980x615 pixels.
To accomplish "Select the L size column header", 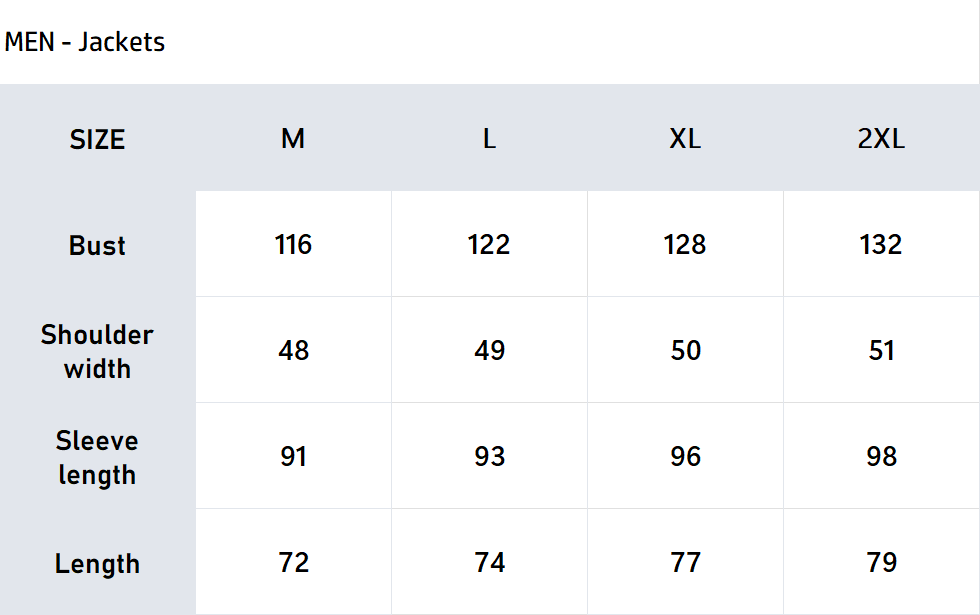I will point(489,139).
